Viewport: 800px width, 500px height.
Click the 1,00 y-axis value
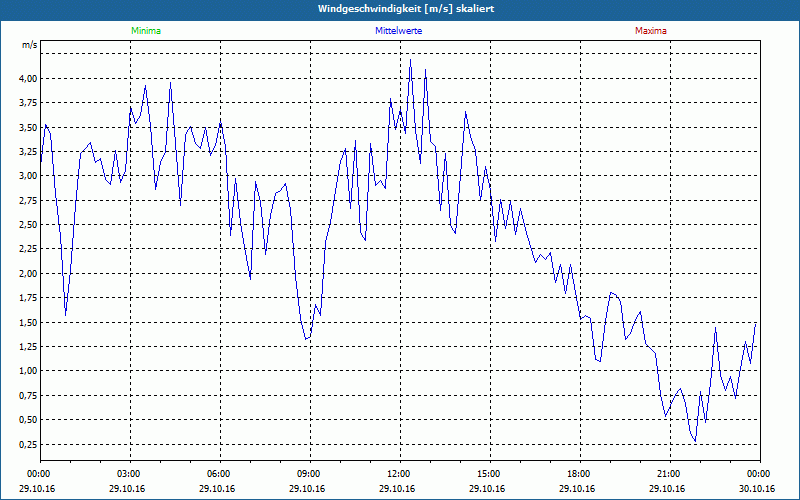click(29, 371)
